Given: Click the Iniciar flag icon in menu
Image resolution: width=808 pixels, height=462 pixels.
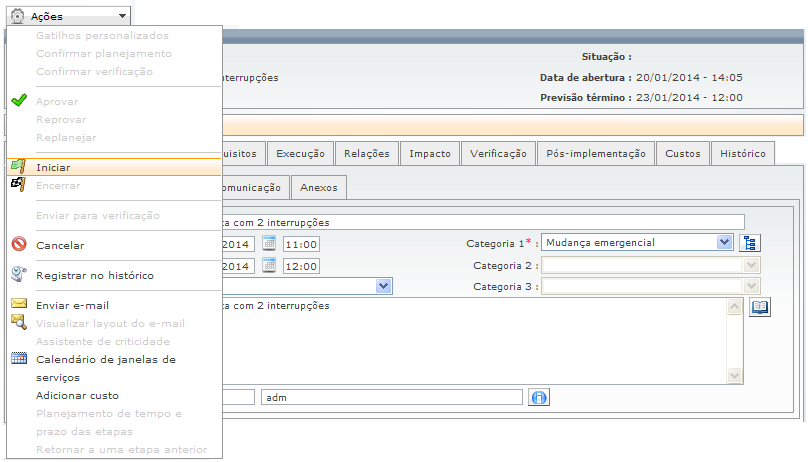Looking at the screenshot, I should click(18, 167).
